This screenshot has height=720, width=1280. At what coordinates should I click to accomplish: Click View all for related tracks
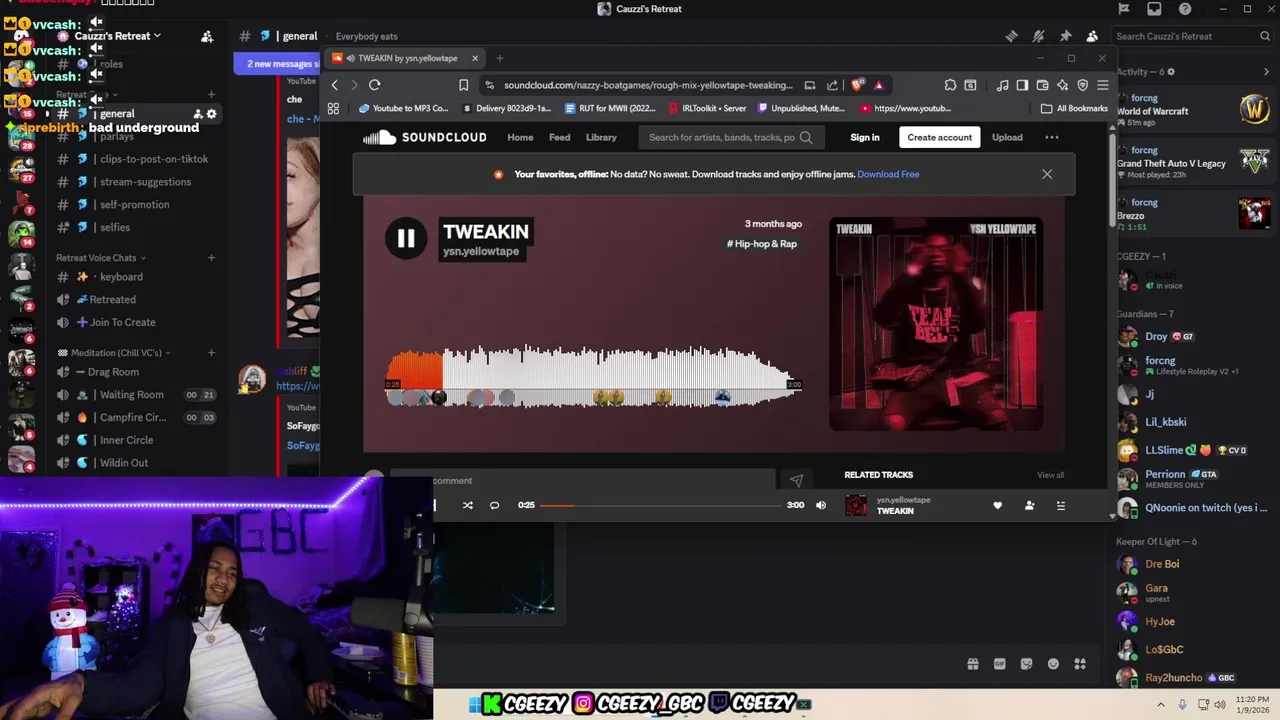click(1050, 475)
